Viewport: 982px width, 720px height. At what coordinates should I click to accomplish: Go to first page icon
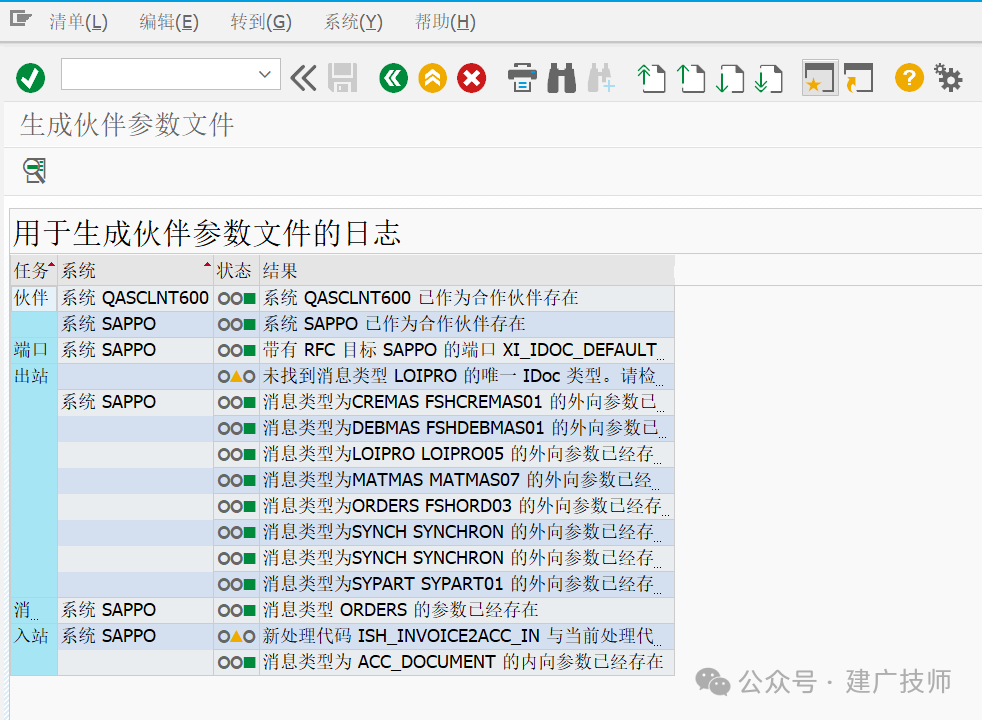(651, 78)
